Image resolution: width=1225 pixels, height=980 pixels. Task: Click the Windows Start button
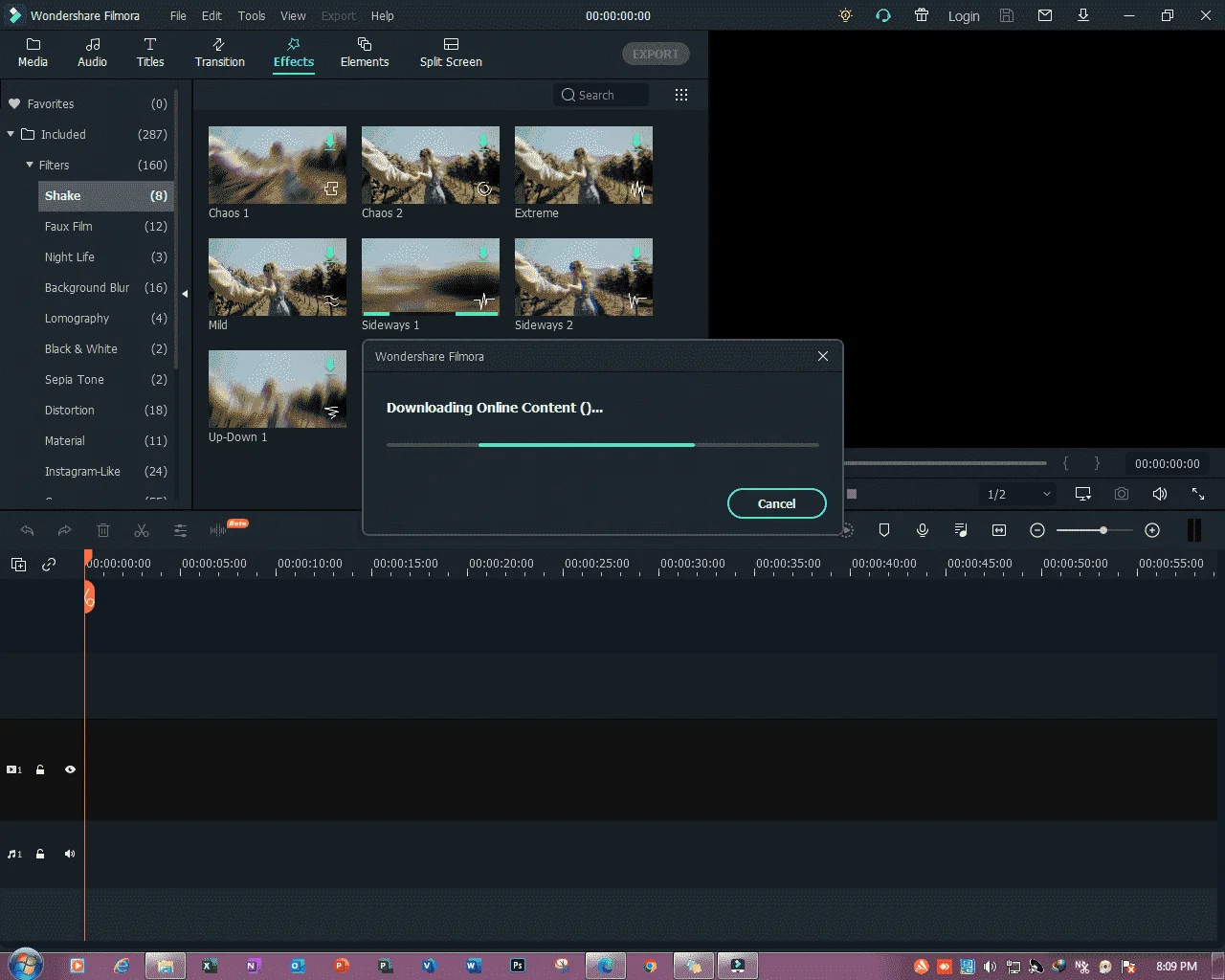(26, 963)
